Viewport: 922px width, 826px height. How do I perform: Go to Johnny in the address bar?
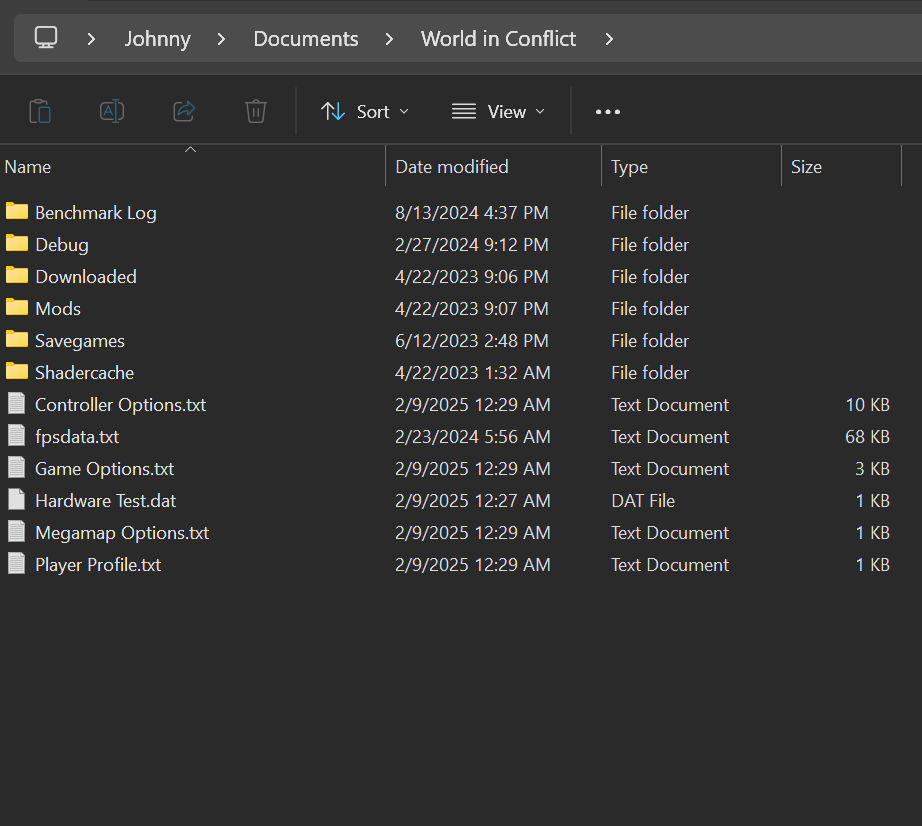158,39
